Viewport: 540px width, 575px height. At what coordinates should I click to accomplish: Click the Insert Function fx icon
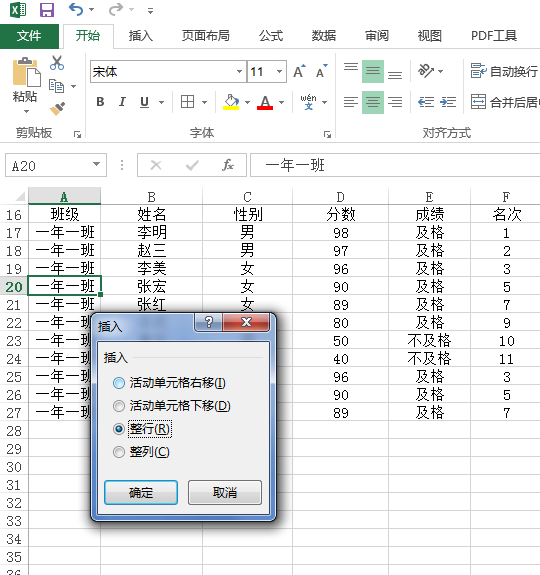pyautogui.click(x=228, y=165)
